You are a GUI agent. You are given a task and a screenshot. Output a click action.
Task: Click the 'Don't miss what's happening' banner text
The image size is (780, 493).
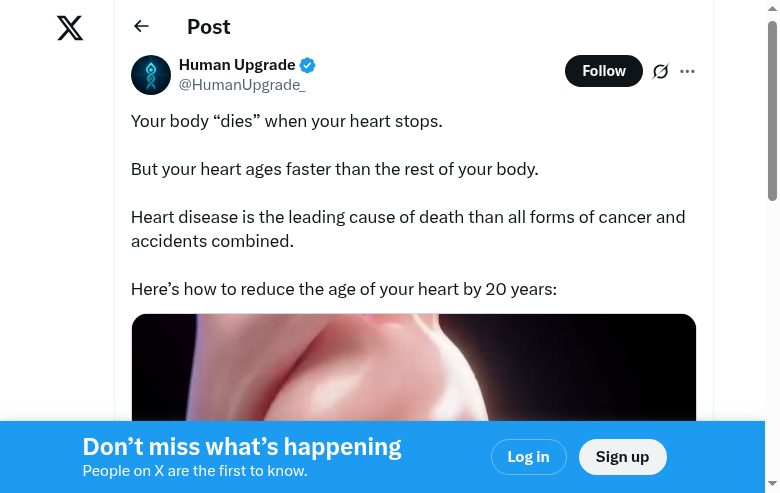[242, 447]
